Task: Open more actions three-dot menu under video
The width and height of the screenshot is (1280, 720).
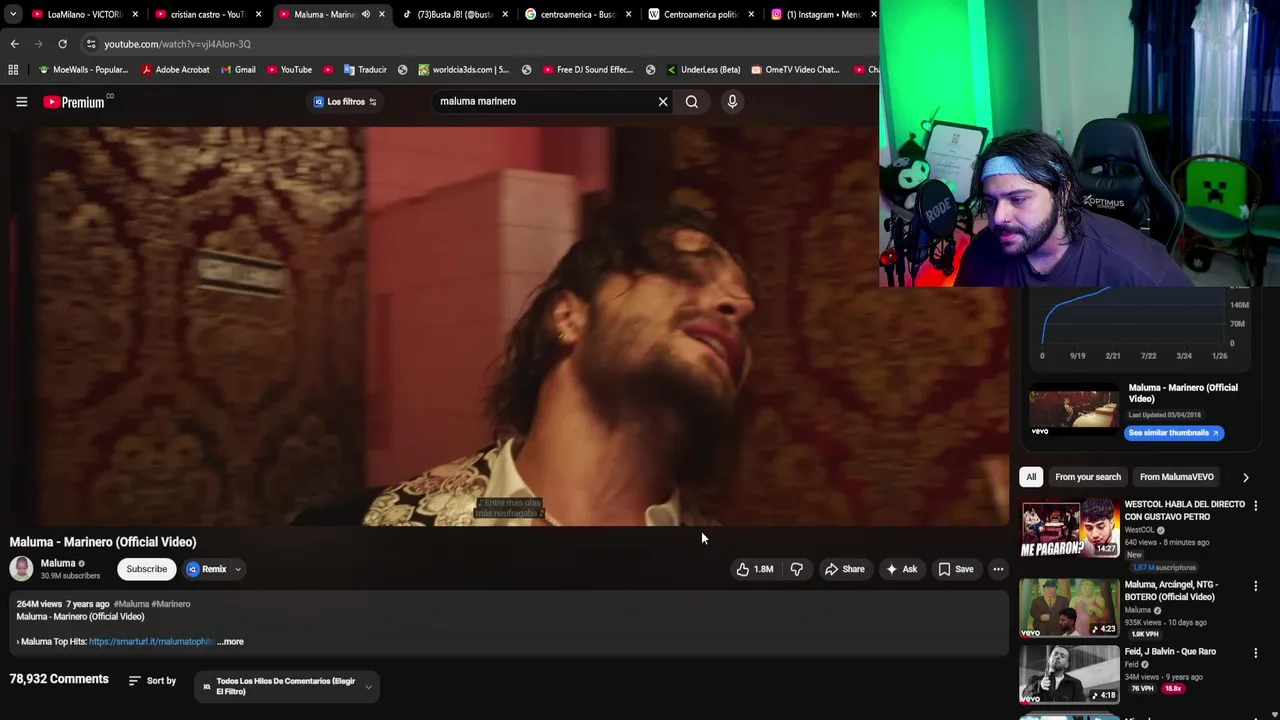Action: [x=998, y=569]
